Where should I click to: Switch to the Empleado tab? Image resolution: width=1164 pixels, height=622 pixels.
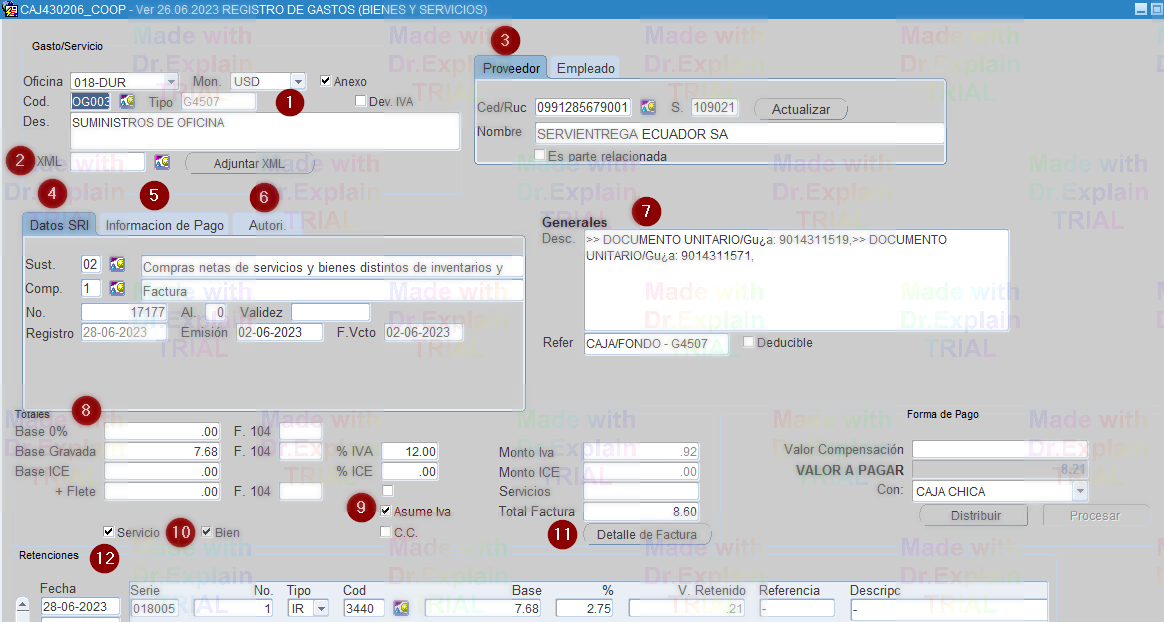point(586,68)
